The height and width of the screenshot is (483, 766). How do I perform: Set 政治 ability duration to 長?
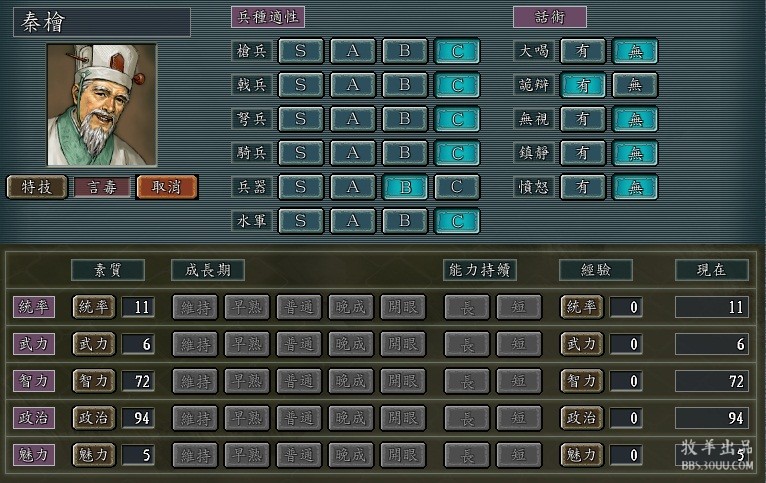467,418
